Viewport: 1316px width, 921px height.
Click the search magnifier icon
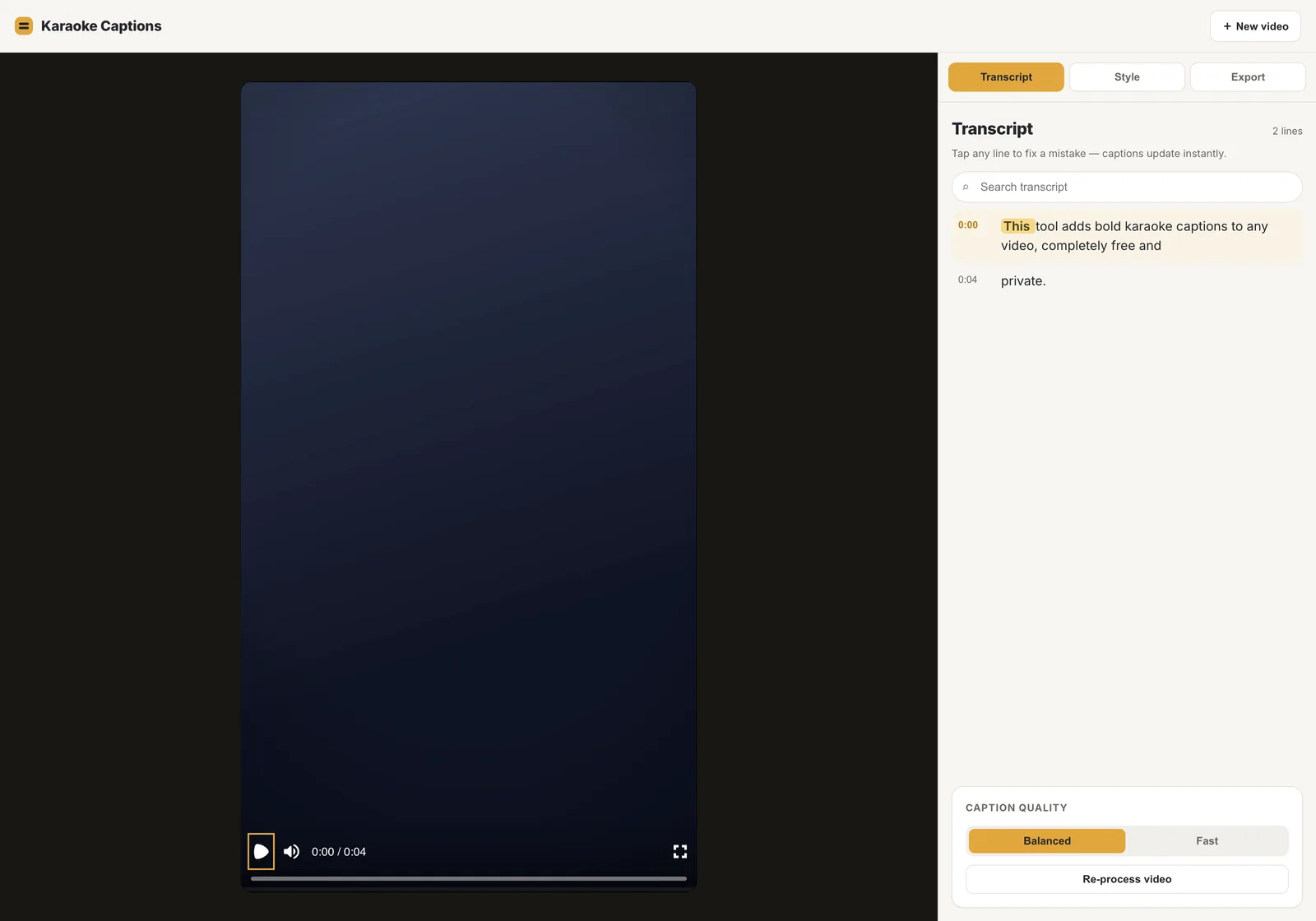966,187
